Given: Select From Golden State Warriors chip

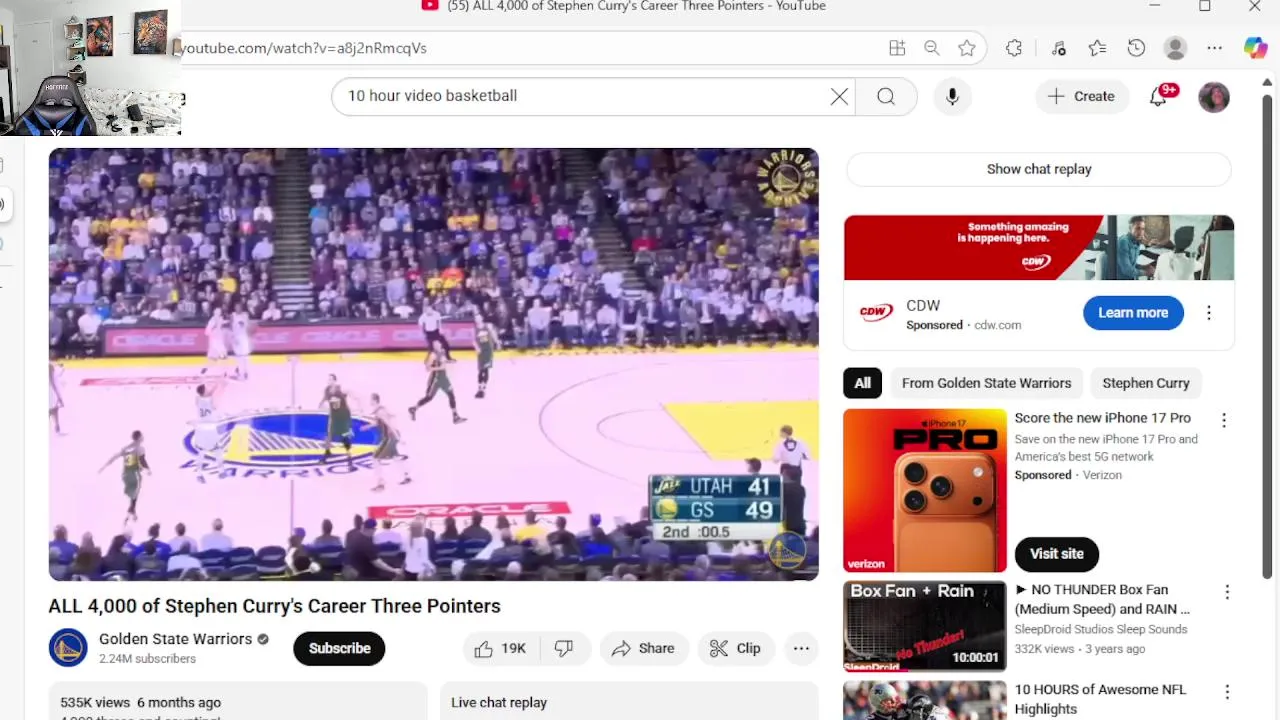Looking at the screenshot, I should pyautogui.click(x=986, y=383).
